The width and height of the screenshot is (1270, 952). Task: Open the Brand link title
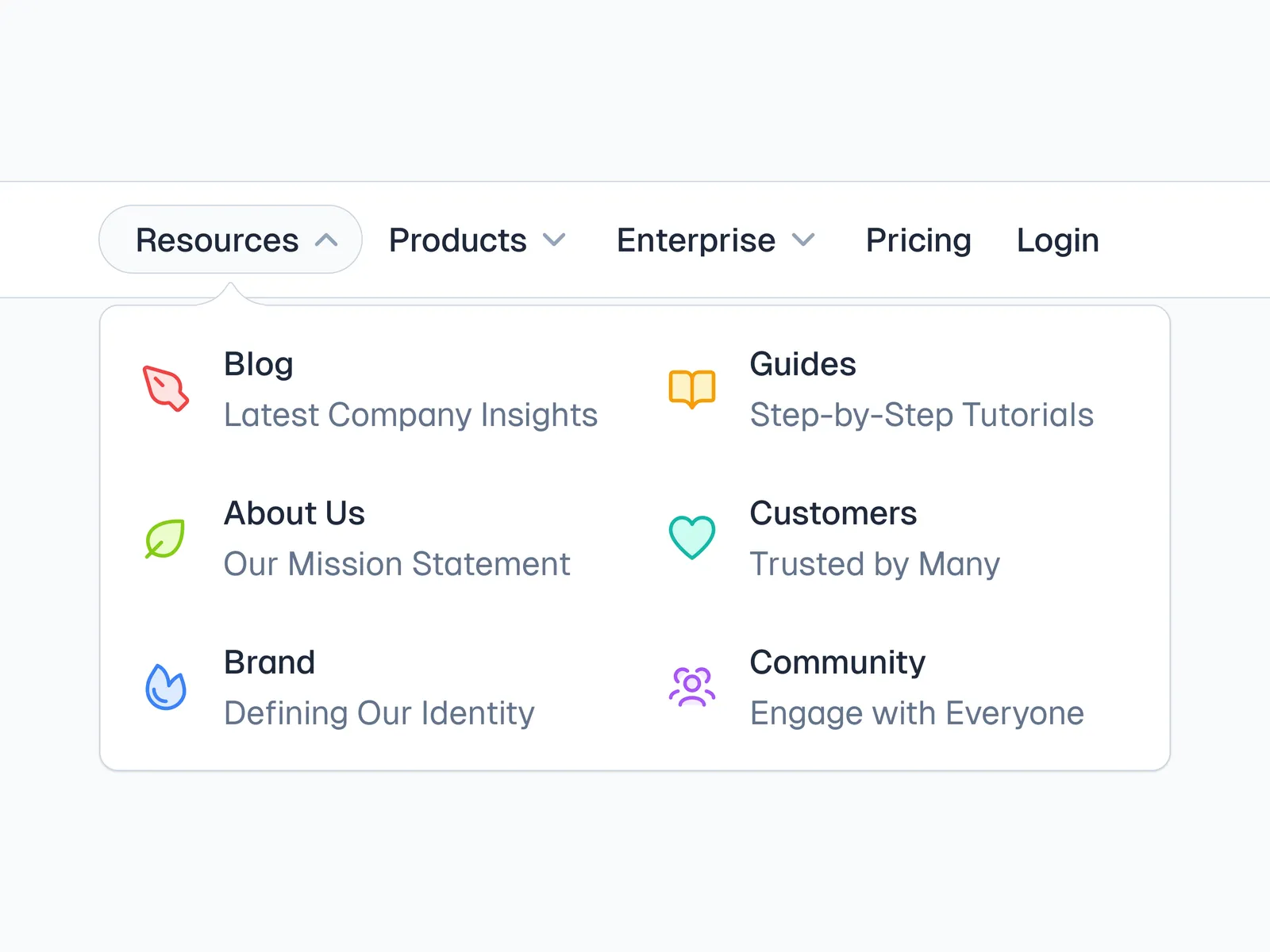pos(269,662)
